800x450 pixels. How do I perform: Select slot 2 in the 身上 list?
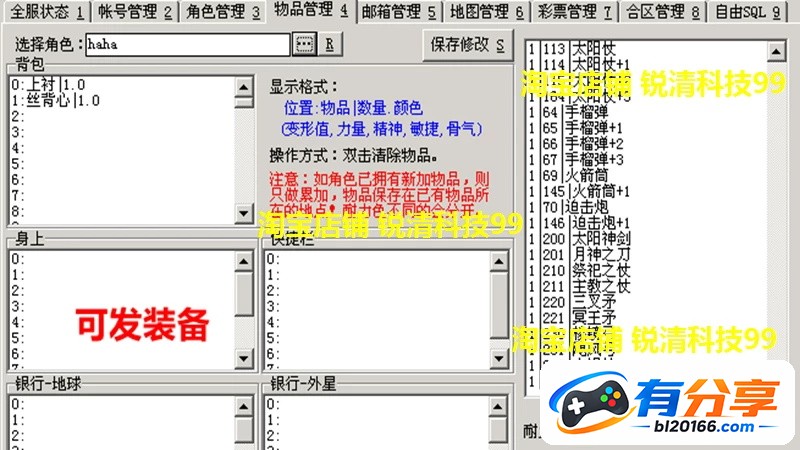click(122, 290)
